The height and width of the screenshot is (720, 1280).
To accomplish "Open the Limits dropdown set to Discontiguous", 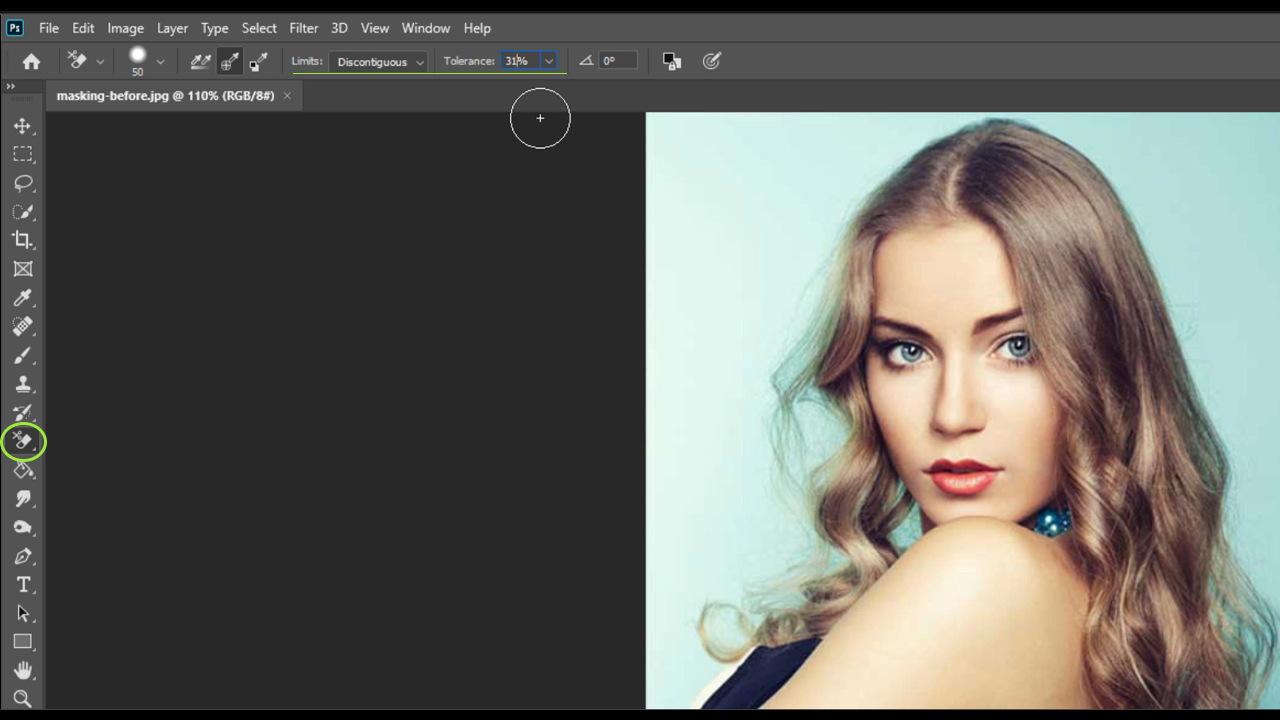I will [x=379, y=62].
